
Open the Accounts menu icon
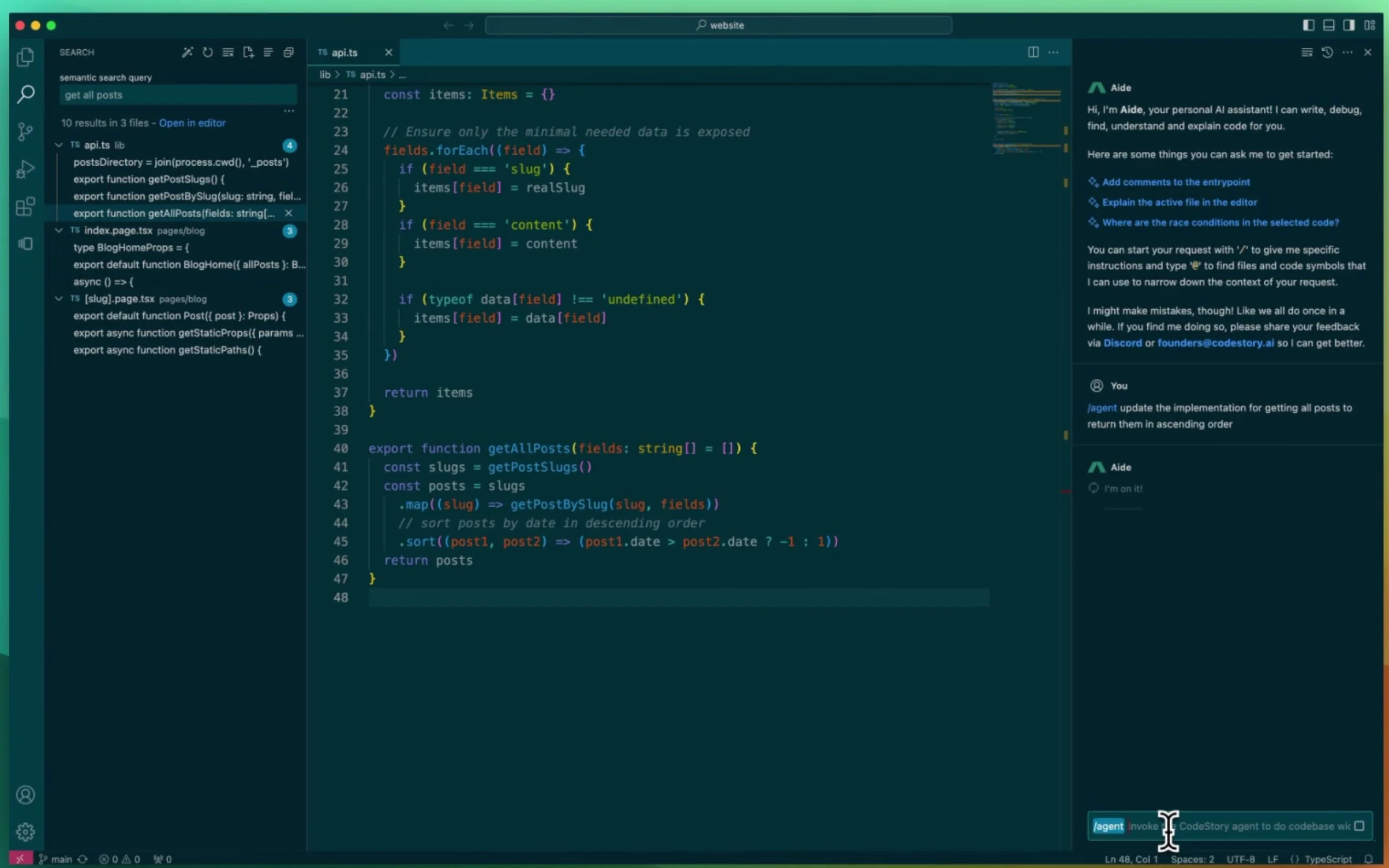(x=25, y=795)
